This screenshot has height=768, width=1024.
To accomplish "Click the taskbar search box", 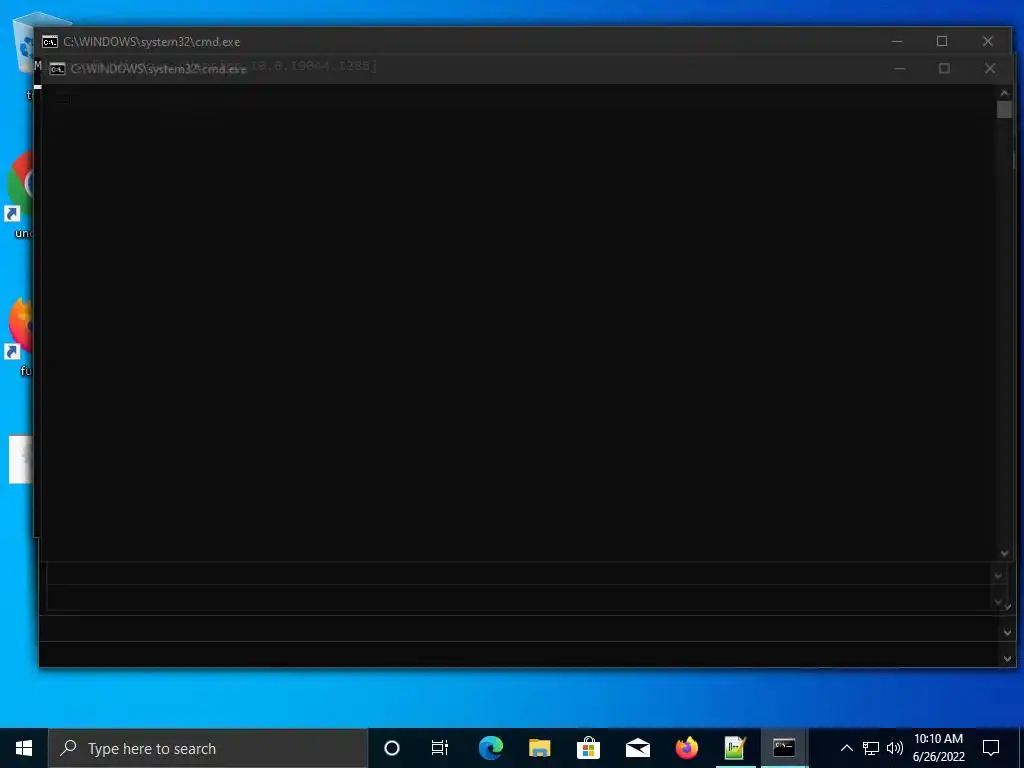I will click(208, 748).
